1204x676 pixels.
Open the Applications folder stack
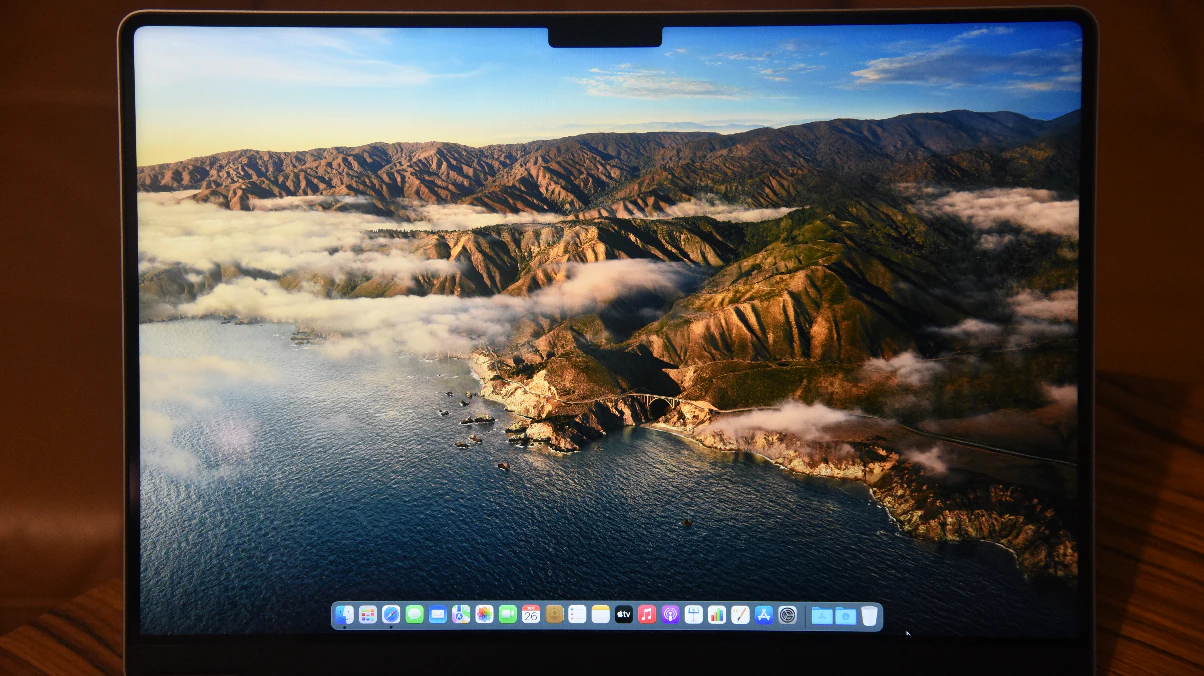(x=822, y=616)
